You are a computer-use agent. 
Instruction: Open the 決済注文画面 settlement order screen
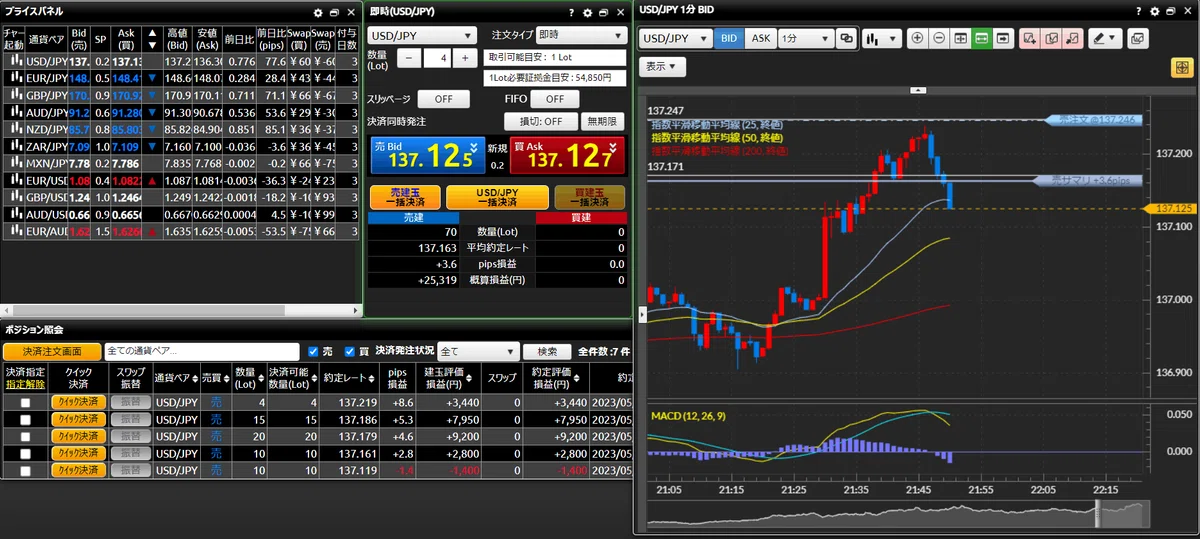52,351
